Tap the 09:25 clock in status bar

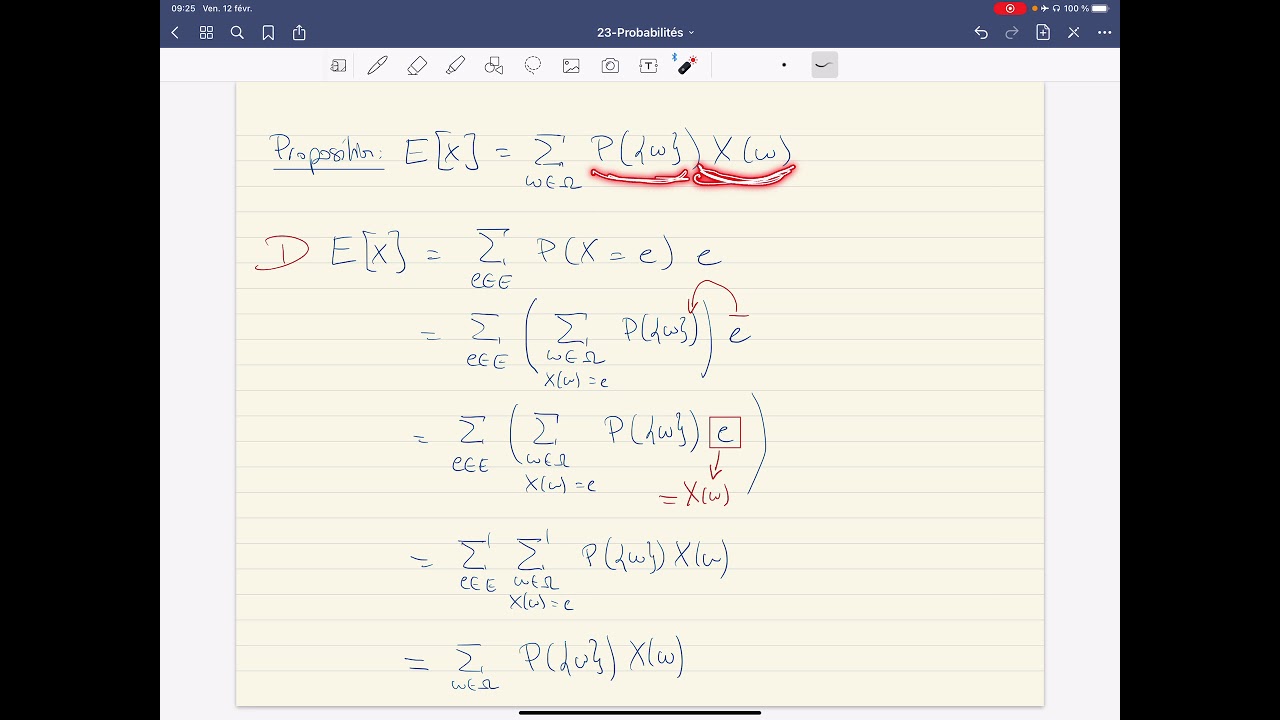pos(183,8)
